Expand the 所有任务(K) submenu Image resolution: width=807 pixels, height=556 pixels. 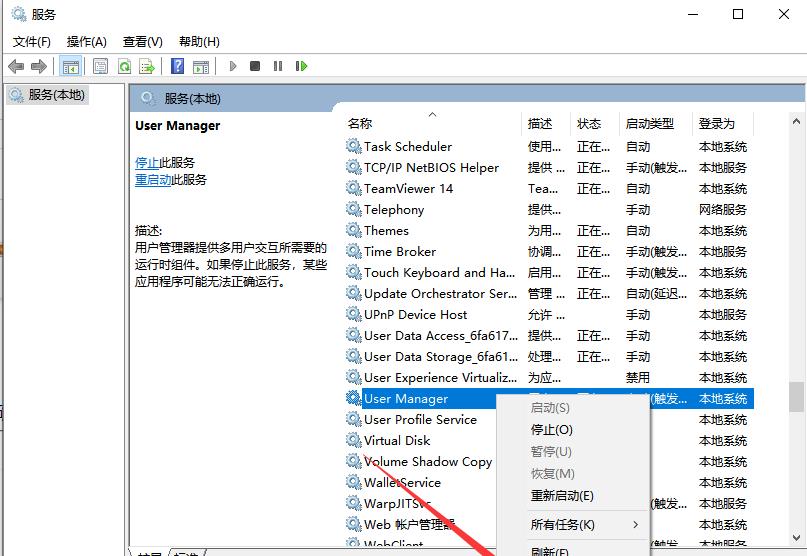[x=562, y=525]
